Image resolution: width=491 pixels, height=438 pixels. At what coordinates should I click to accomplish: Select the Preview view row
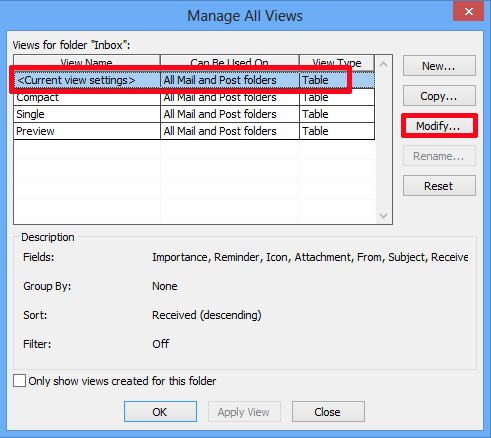point(194,131)
